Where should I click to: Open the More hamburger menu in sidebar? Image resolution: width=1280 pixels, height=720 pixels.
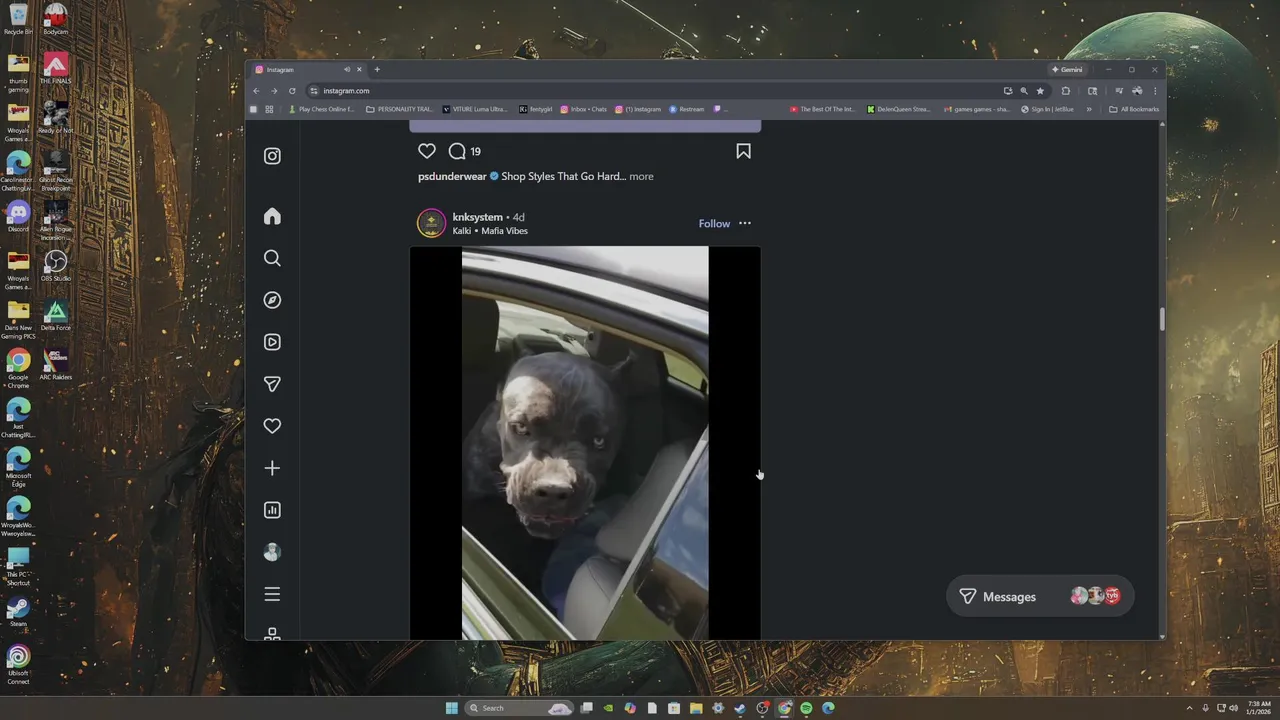(272, 594)
